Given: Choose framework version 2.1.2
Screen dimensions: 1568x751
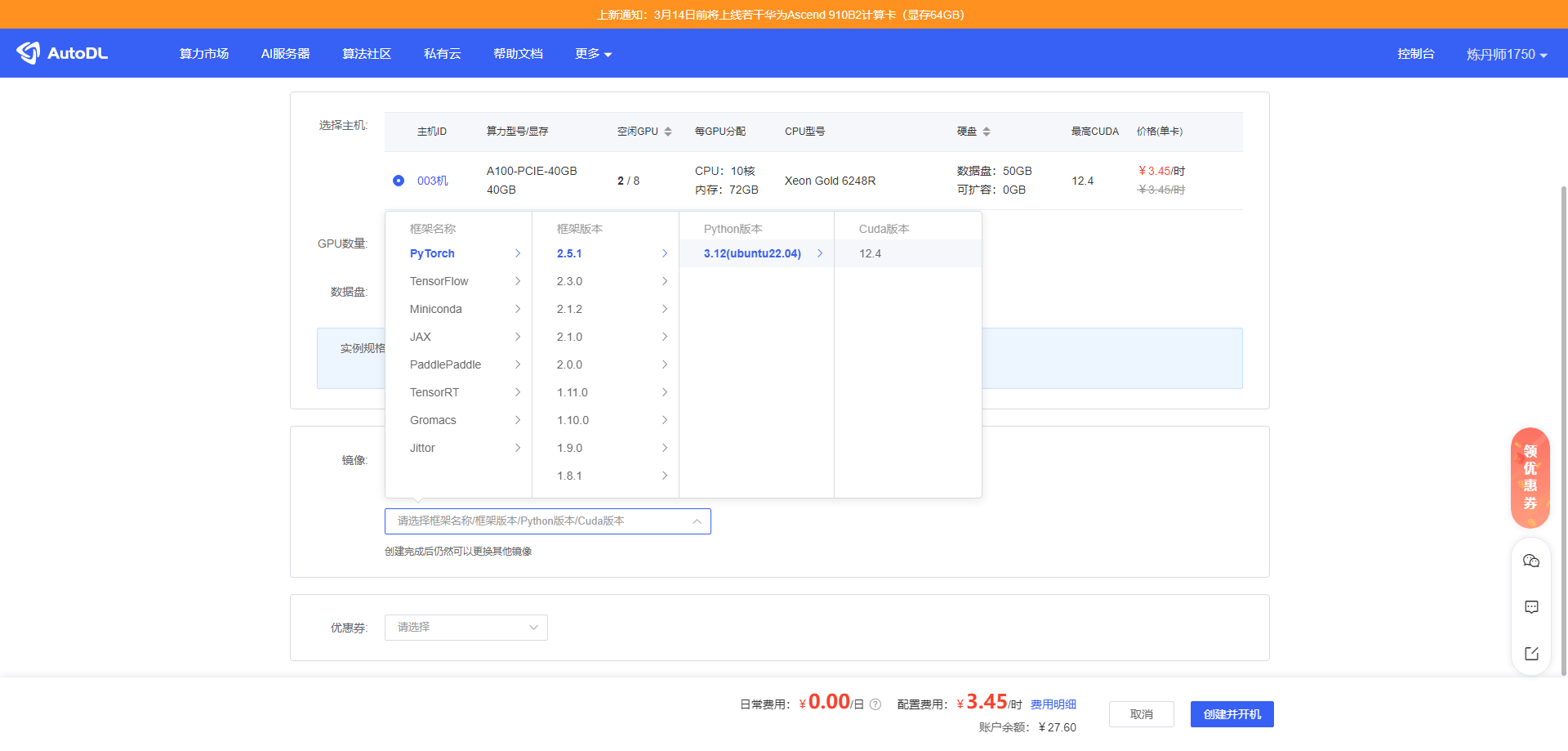Looking at the screenshot, I should 605,309.
